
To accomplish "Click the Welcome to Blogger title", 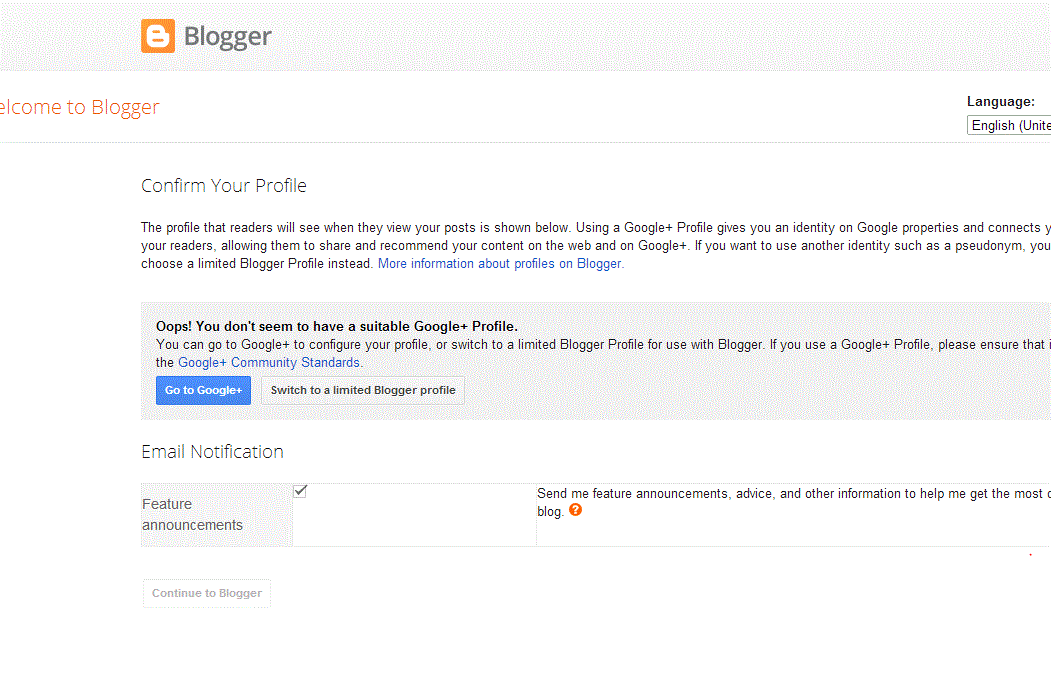I will 80,107.
